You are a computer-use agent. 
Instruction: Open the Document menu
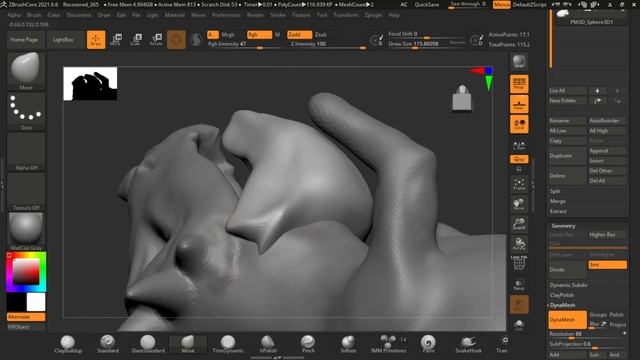click(x=79, y=15)
